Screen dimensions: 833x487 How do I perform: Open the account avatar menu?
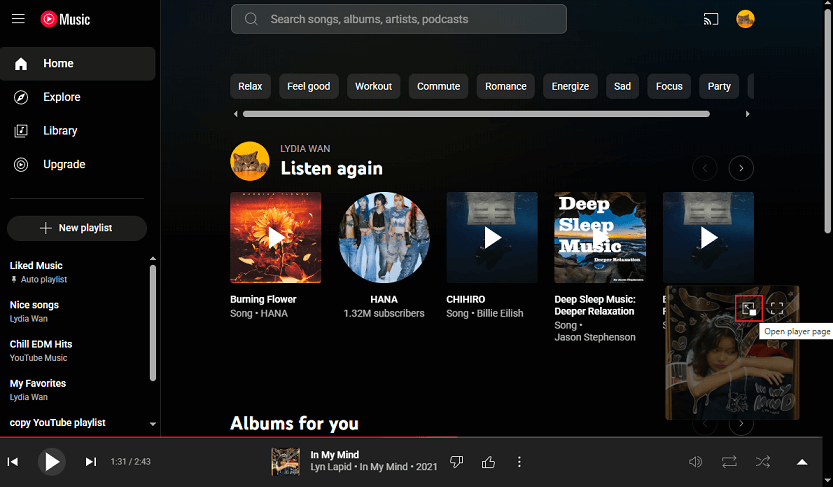745,19
